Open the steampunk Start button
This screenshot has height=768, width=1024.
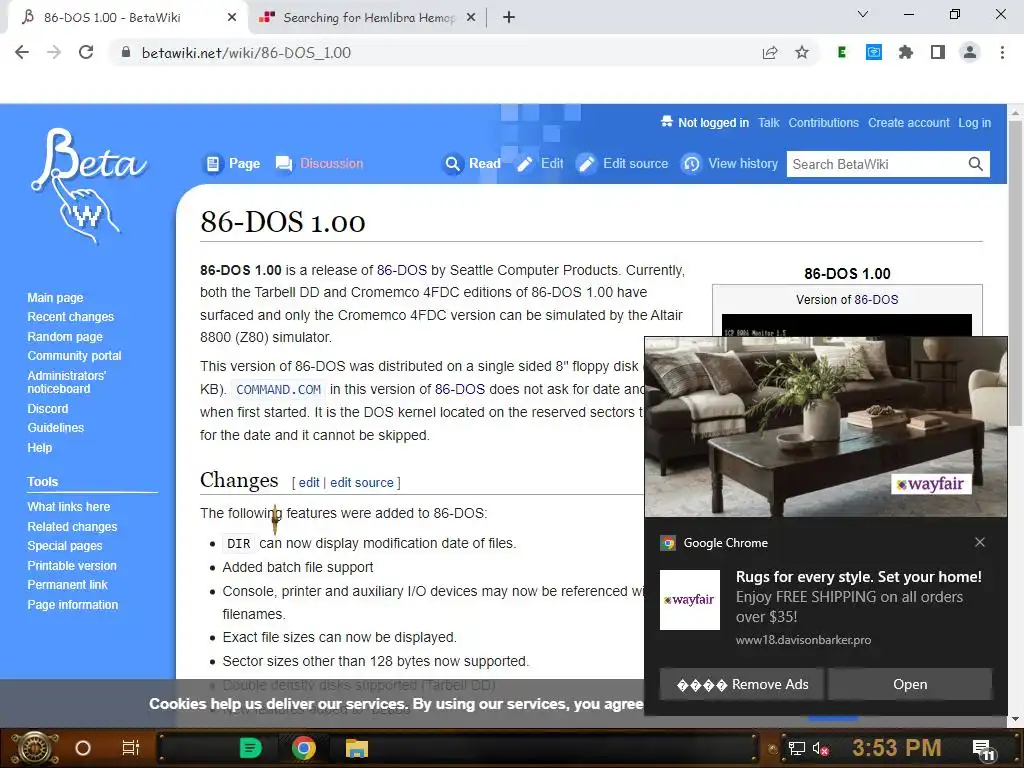pyautogui.click(x=35, y=748)
